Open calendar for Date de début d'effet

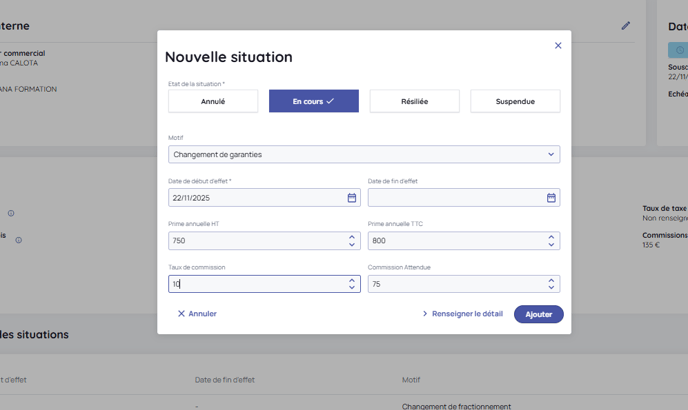[x=352, y=198]
